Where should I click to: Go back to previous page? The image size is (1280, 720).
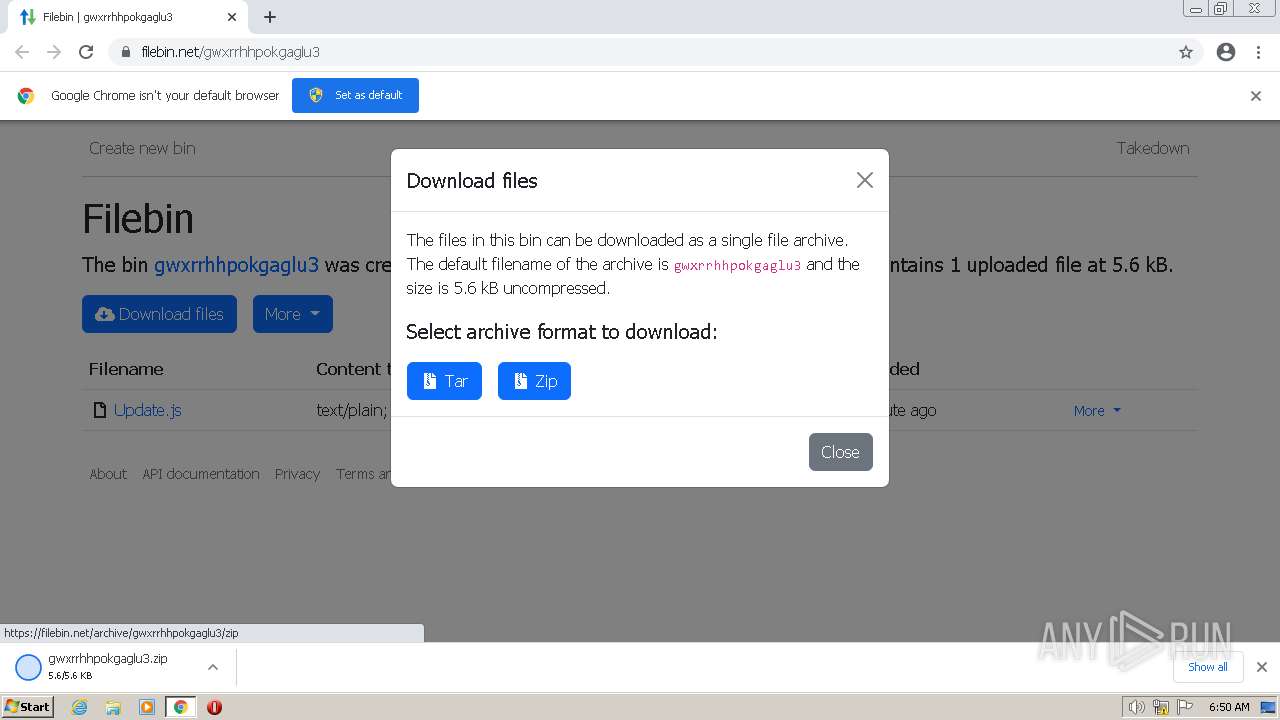(22, 52)
